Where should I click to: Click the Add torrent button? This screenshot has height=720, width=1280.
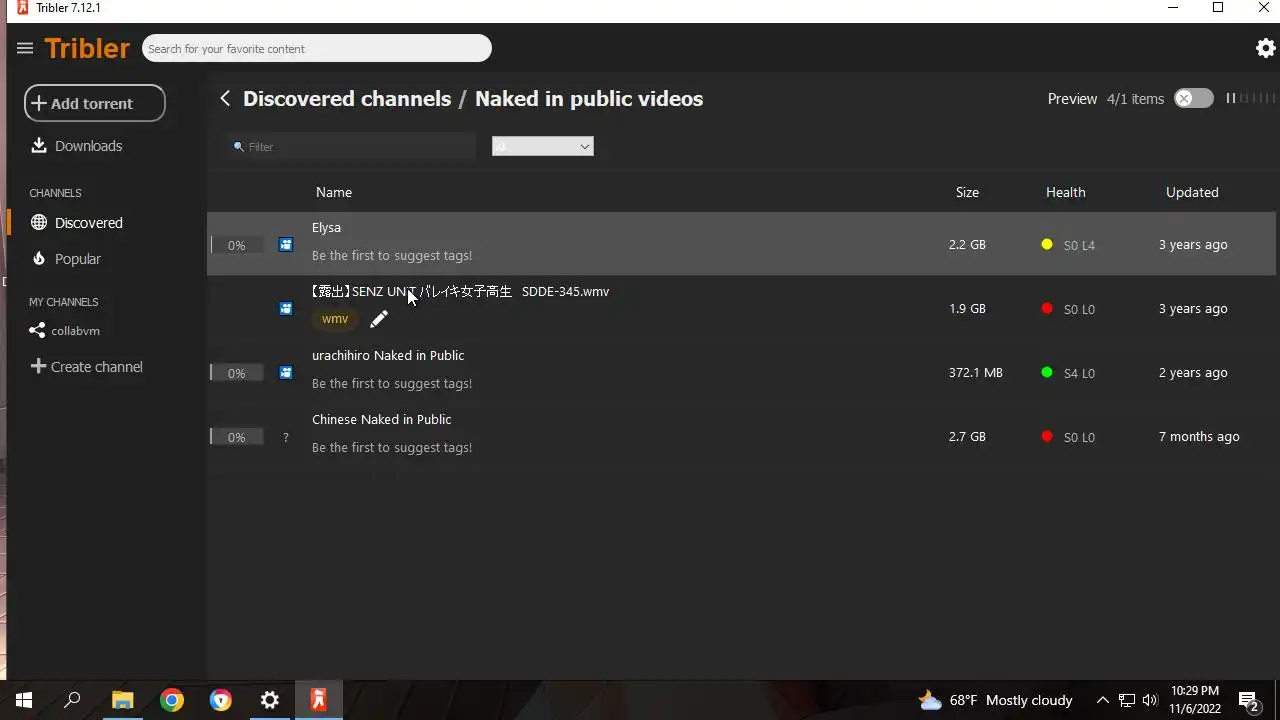click(x=95, y=103)
